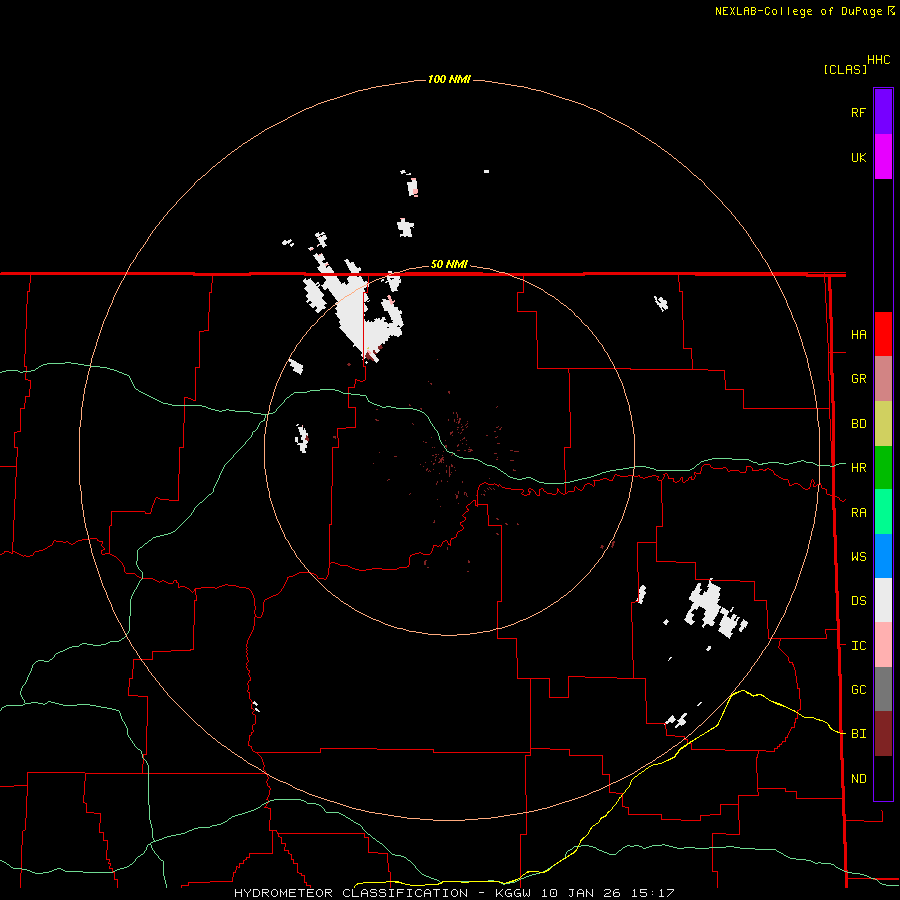Click the Hydrometeor Classification KGGW timestamp caption
The image size is (900, 900).
tap(454, 893)
